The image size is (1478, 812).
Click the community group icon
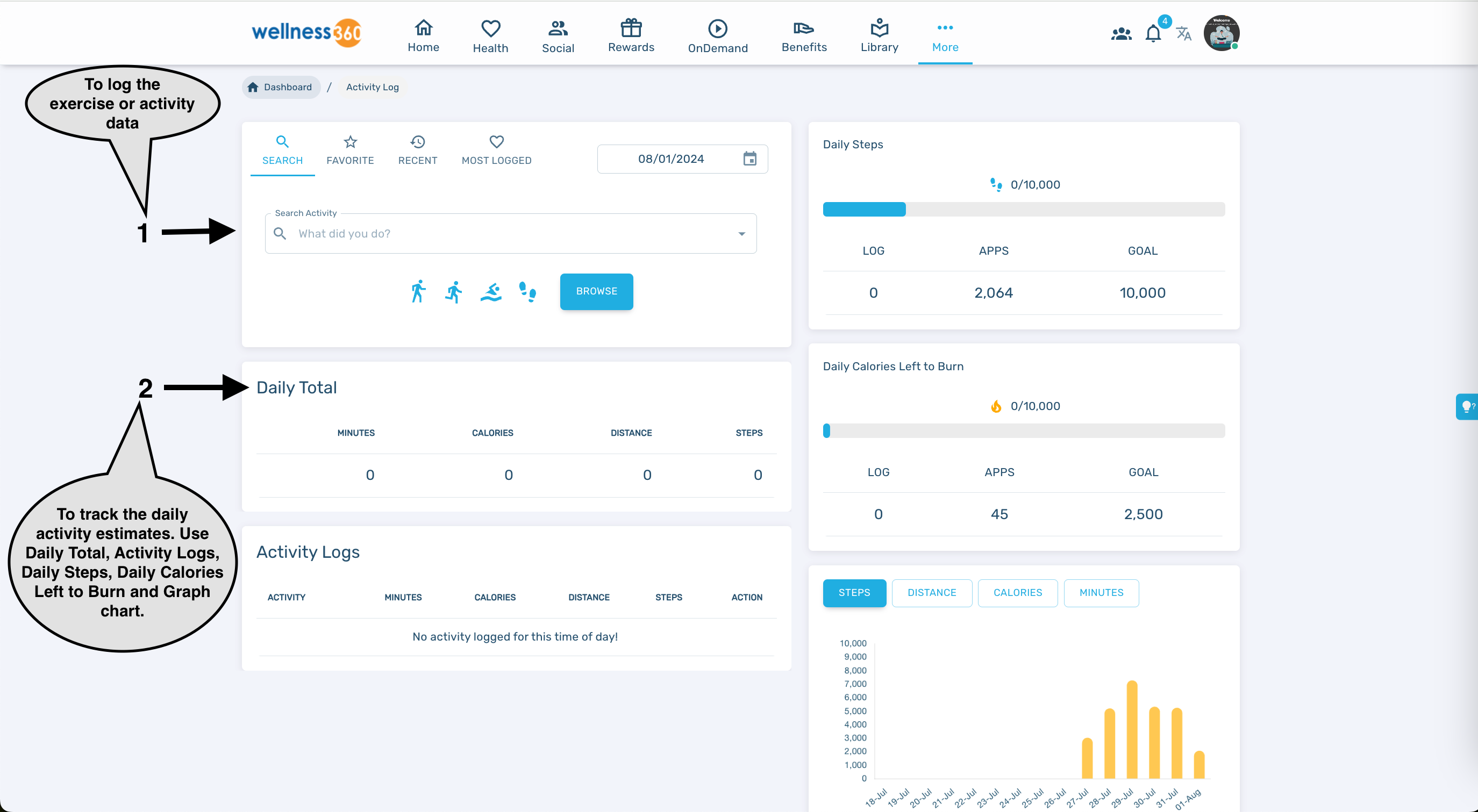click(x=1121, y=34)
